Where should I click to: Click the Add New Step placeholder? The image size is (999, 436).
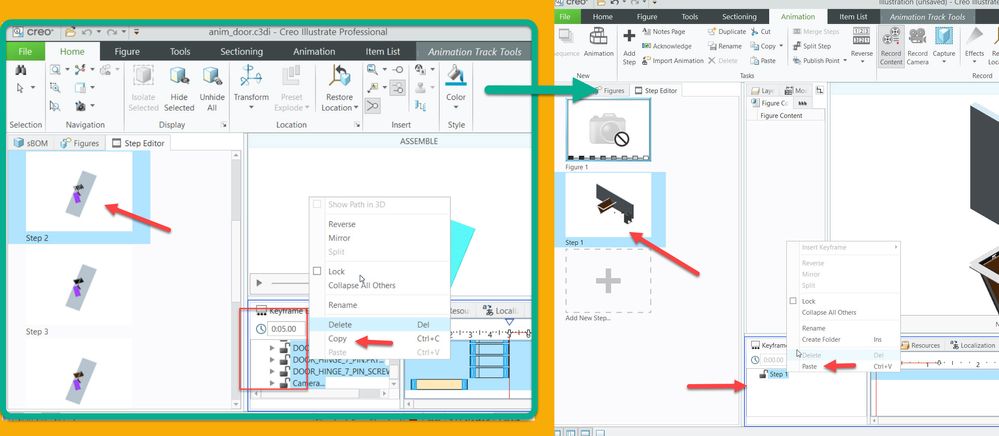(x=608, y=280)
